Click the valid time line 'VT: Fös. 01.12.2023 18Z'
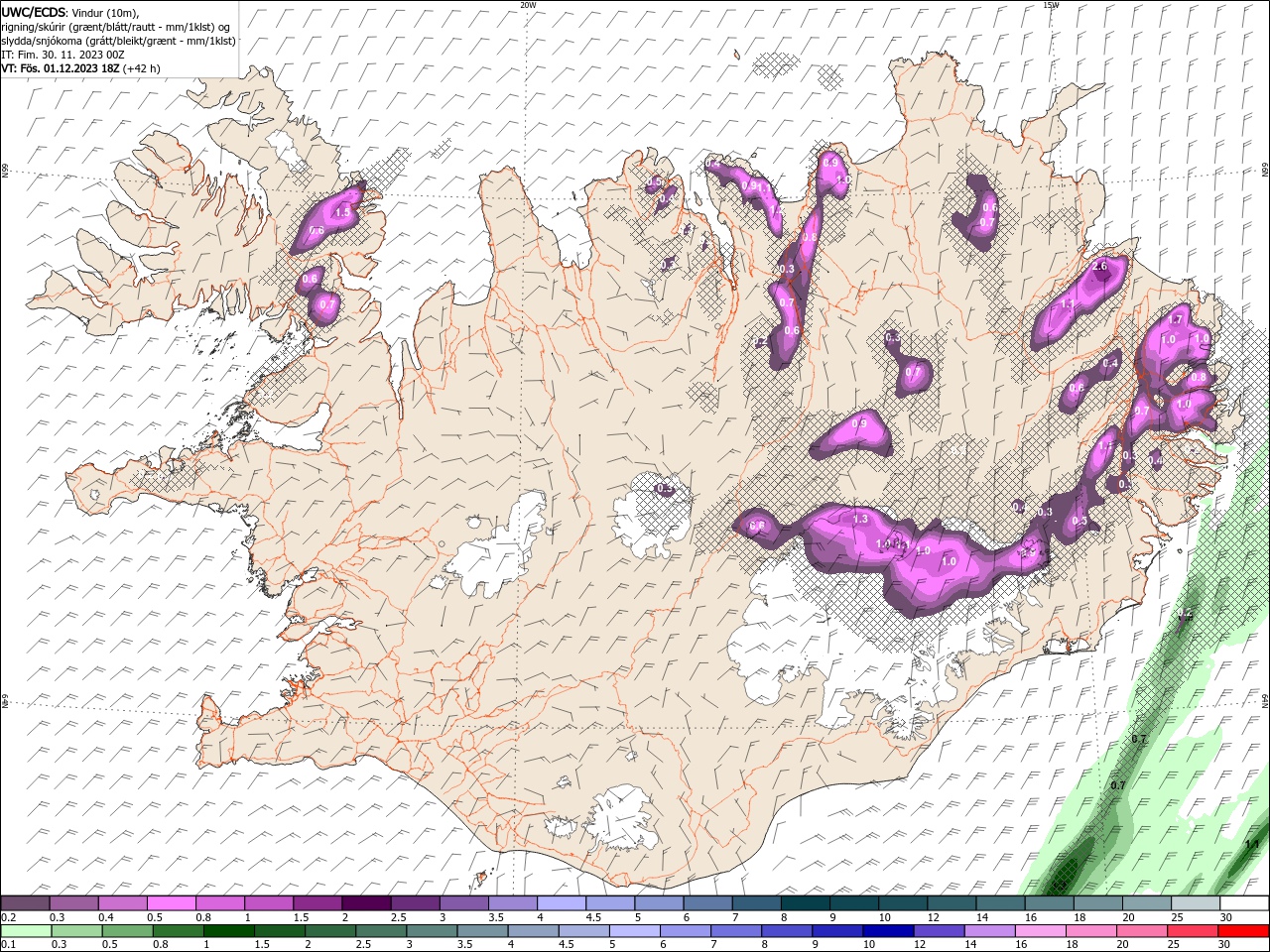The width and height of the screenshot is (1270, 952). [62, 68]
